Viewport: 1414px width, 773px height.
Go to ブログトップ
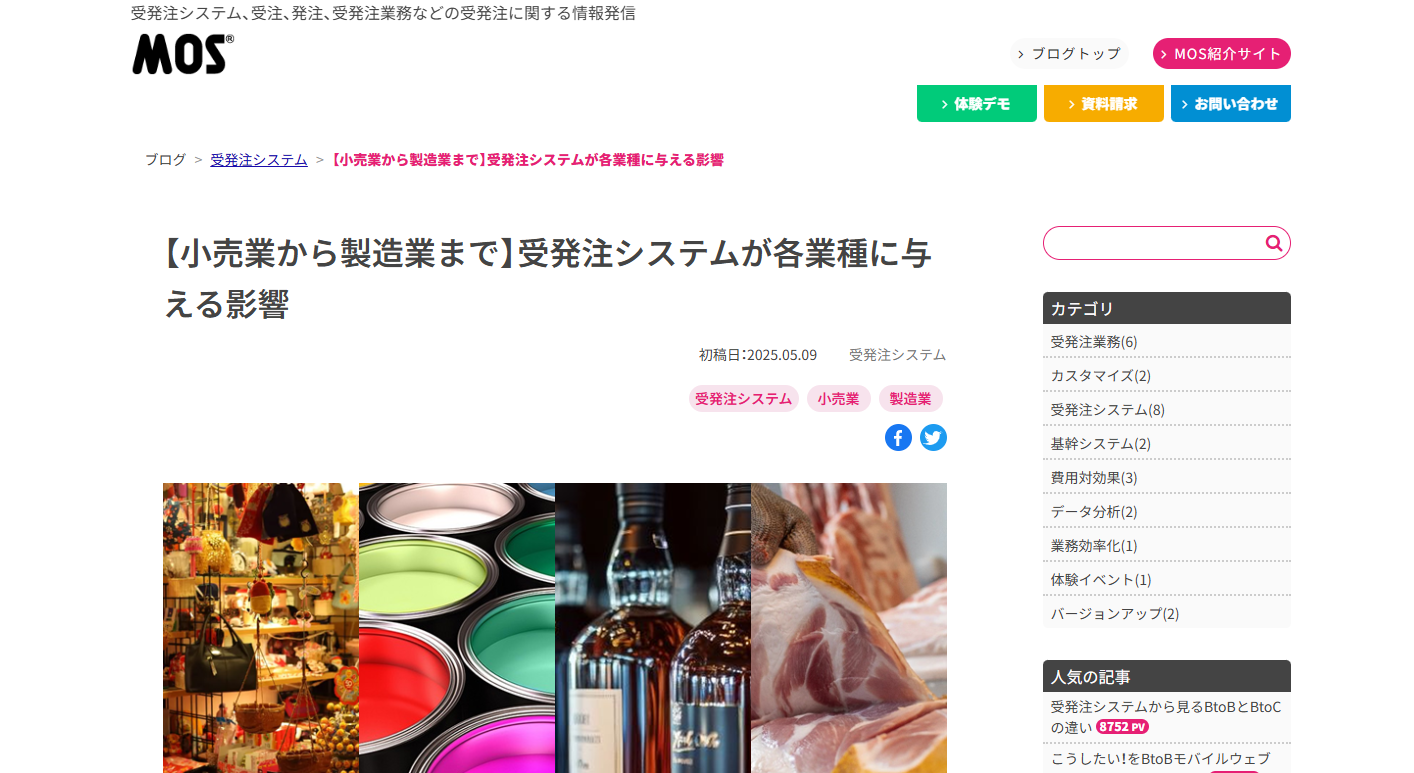coord(1068,54)
